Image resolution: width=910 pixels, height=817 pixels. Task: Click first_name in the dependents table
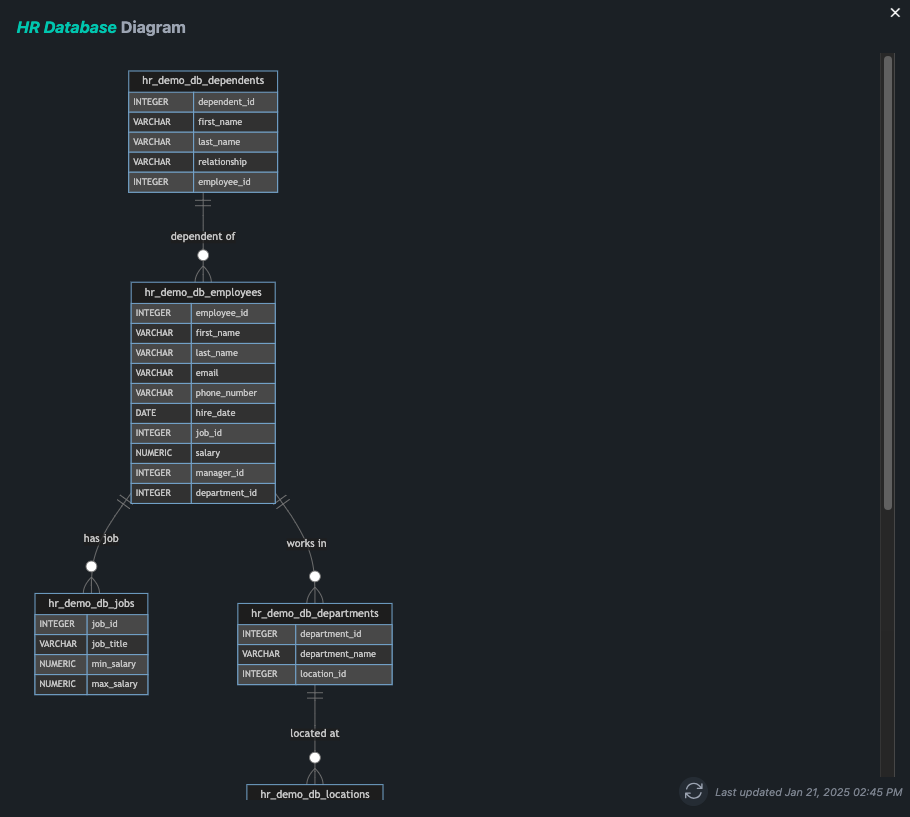click(235, 122)
